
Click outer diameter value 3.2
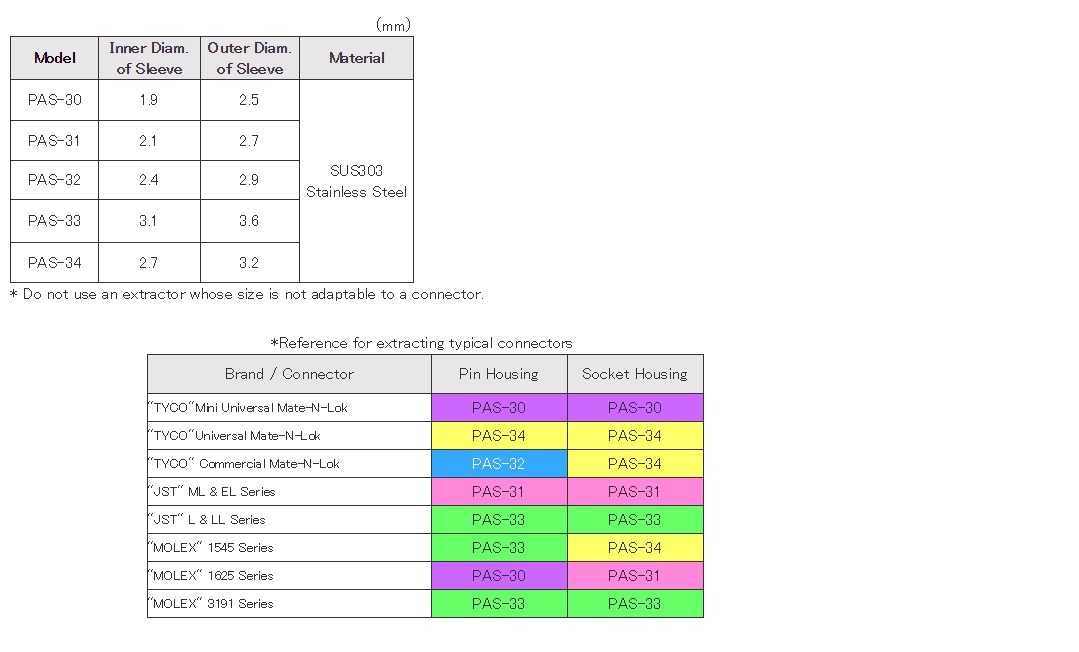(x=250, y=263)
